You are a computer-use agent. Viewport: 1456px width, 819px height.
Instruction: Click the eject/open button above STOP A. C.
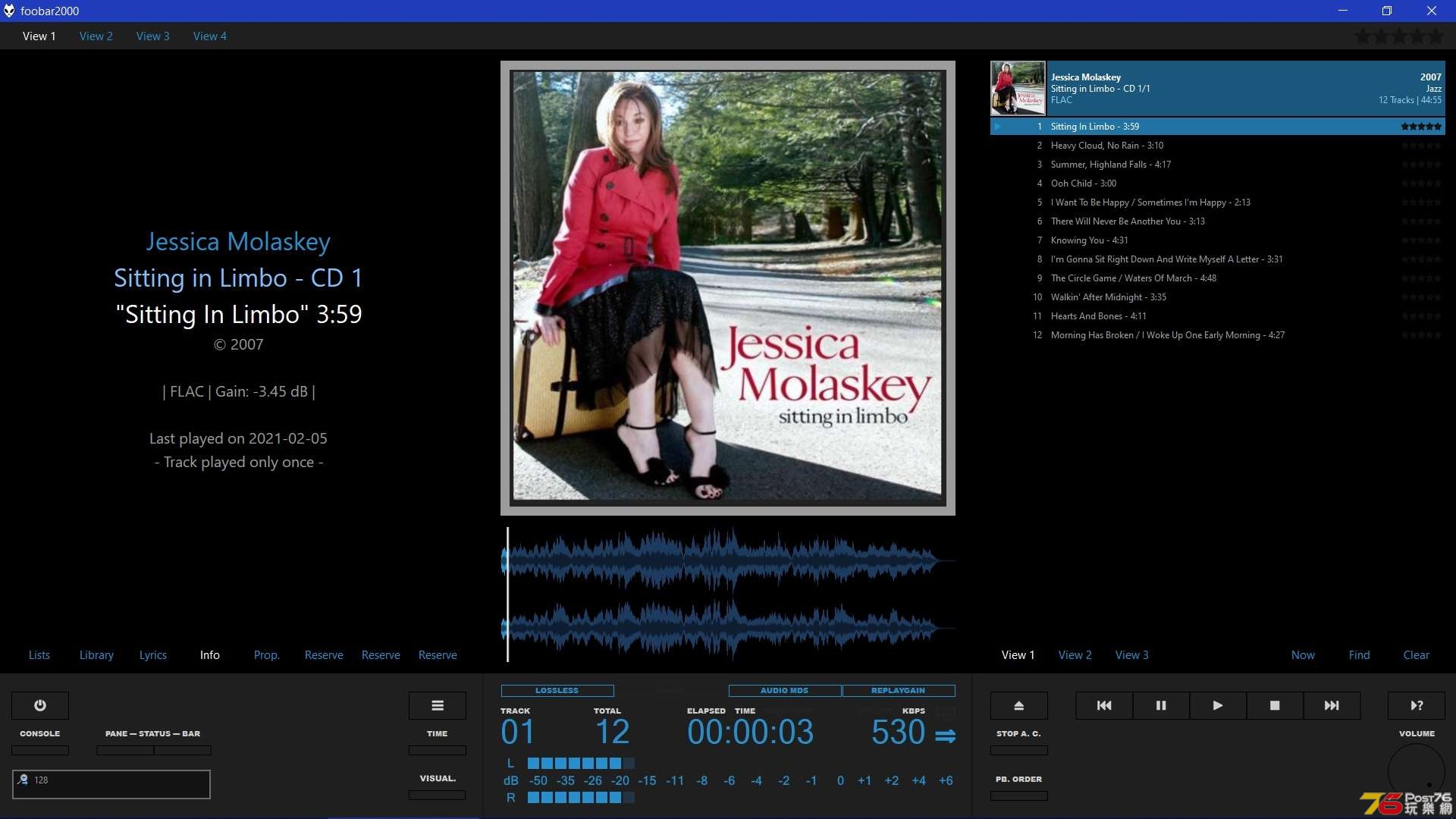coord(1019,705)
